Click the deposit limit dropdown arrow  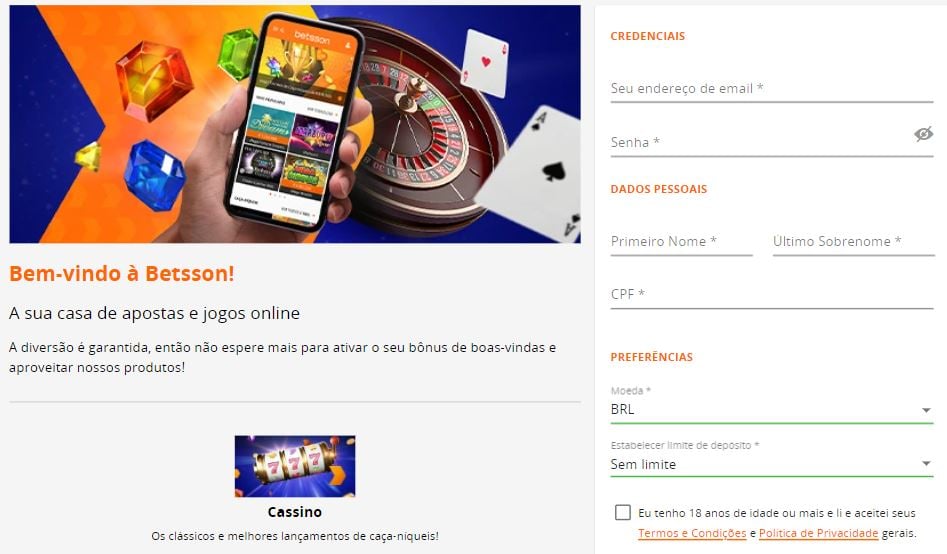(x=926, y=464)
